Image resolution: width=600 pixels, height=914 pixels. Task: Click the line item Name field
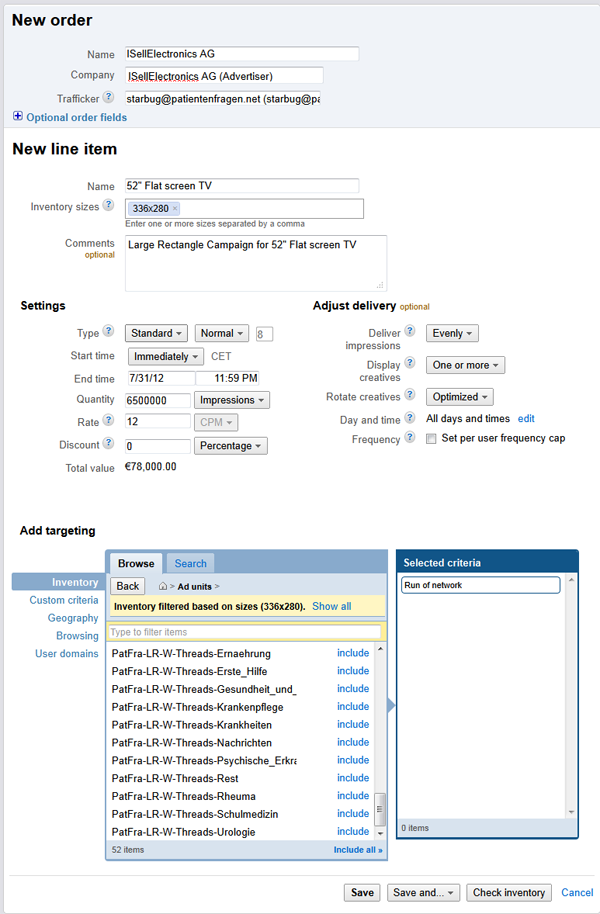(x=242, y=186)
